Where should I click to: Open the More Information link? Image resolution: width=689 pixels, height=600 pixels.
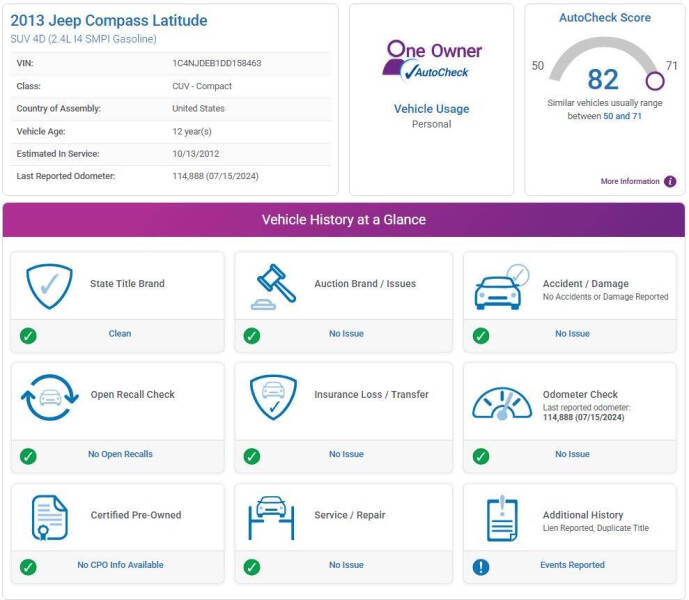(x=630, y=182)
